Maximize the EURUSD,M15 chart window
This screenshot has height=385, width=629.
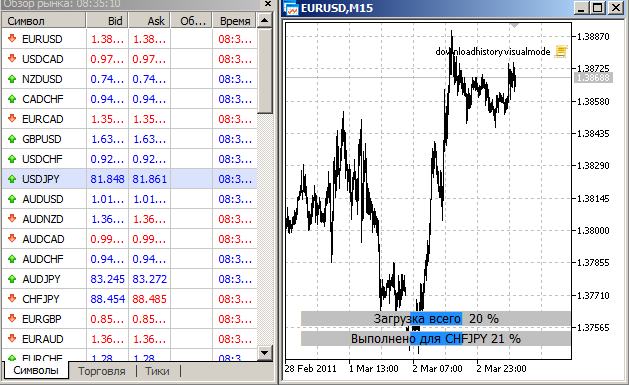pos(598,8)
